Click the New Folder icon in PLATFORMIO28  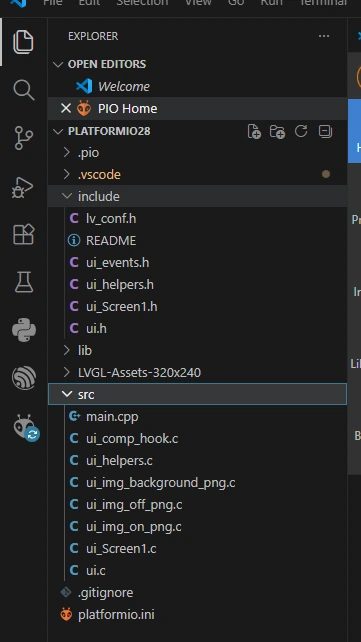coord(277,131)
